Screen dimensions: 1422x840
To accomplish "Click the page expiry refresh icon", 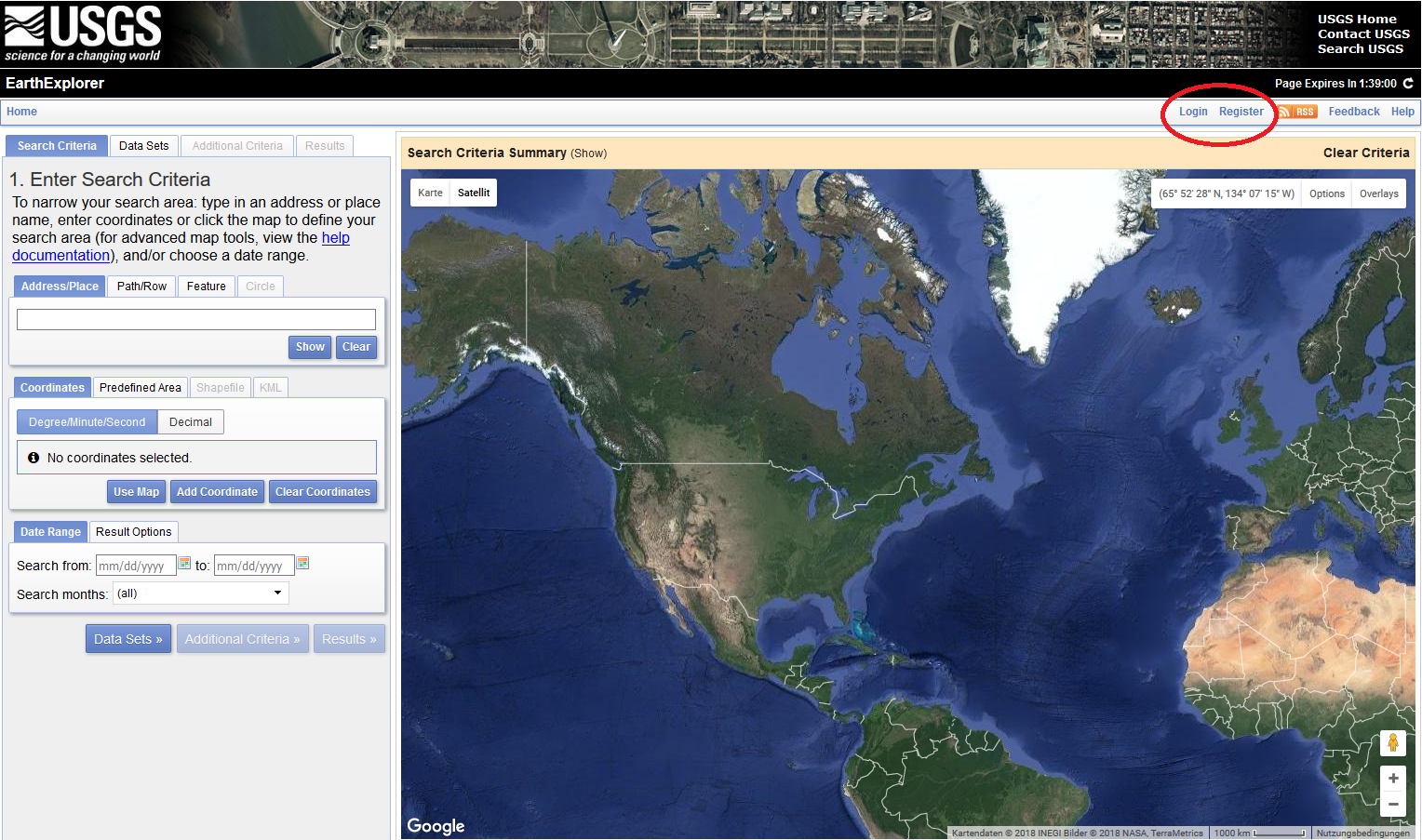I will pyautogui.click(x=1408, y=84).
